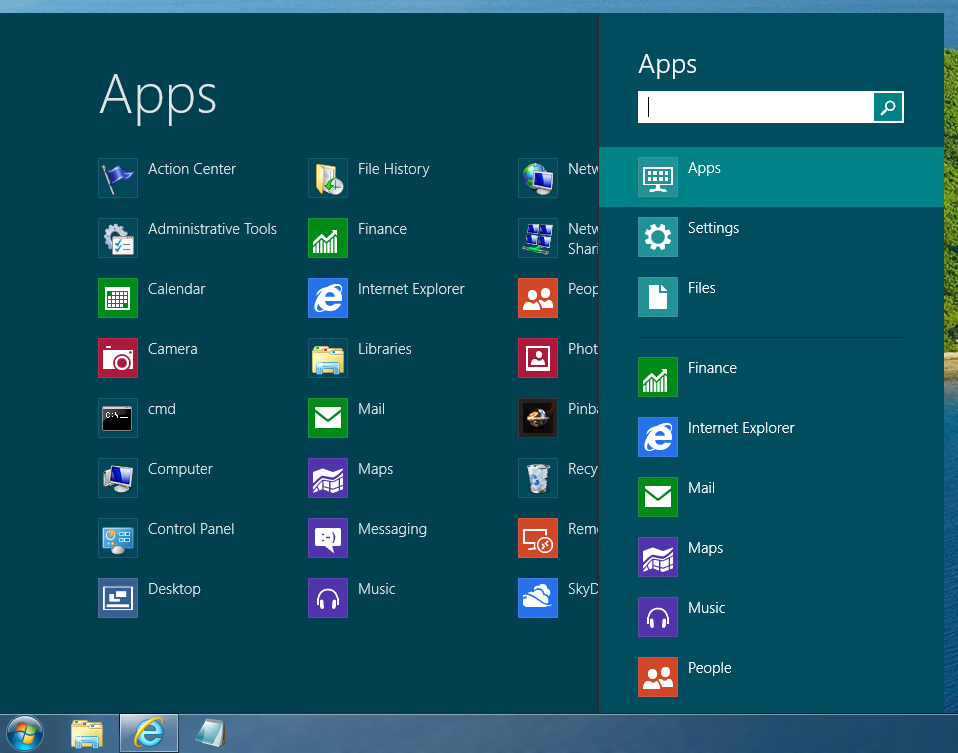Click the "Desktop" label
Image resolution: width=958 pixels, height=753 pixels.
pyautogui.click(x=174, y=589)
